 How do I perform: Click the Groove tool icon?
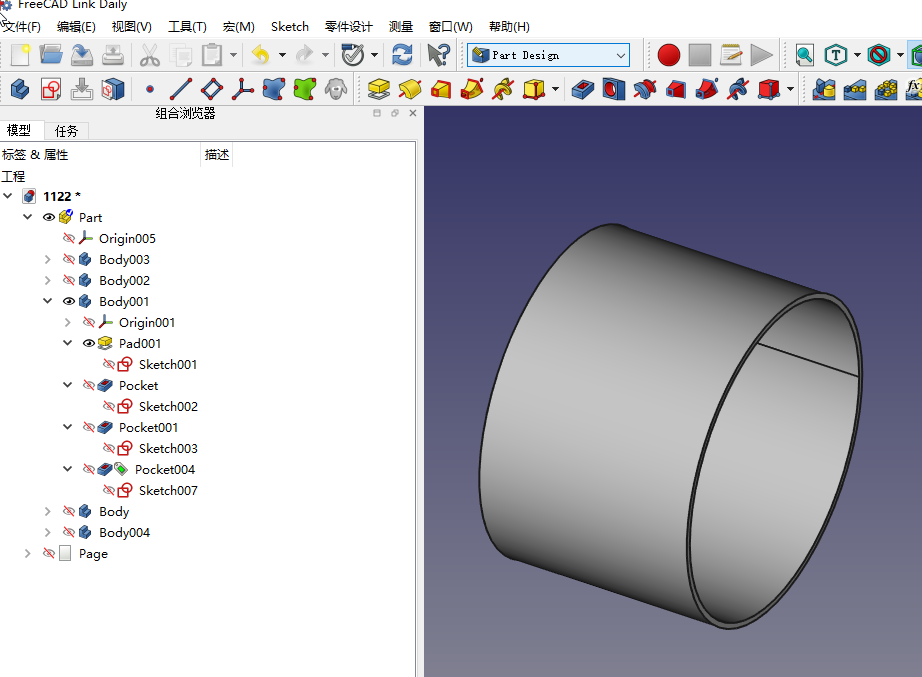tap(645, 89)
